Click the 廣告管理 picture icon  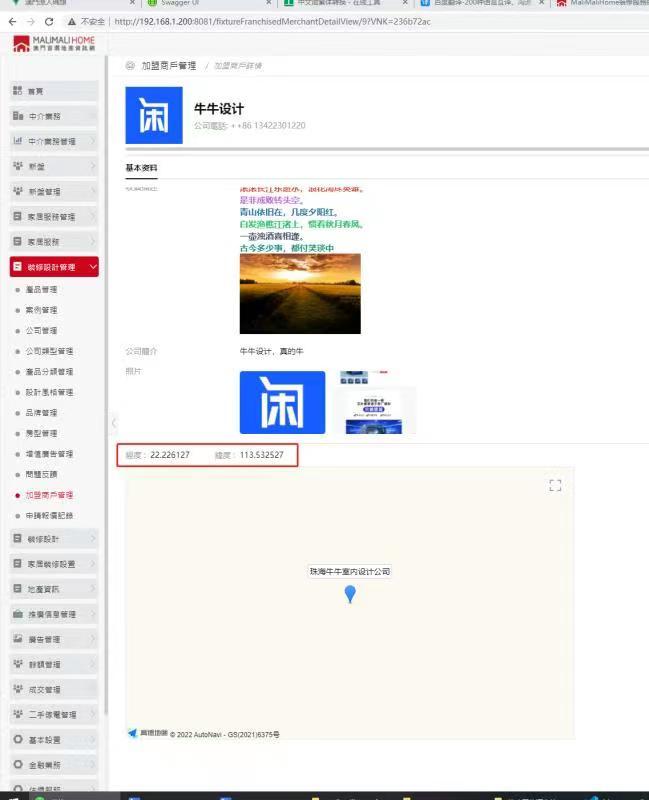18,638
